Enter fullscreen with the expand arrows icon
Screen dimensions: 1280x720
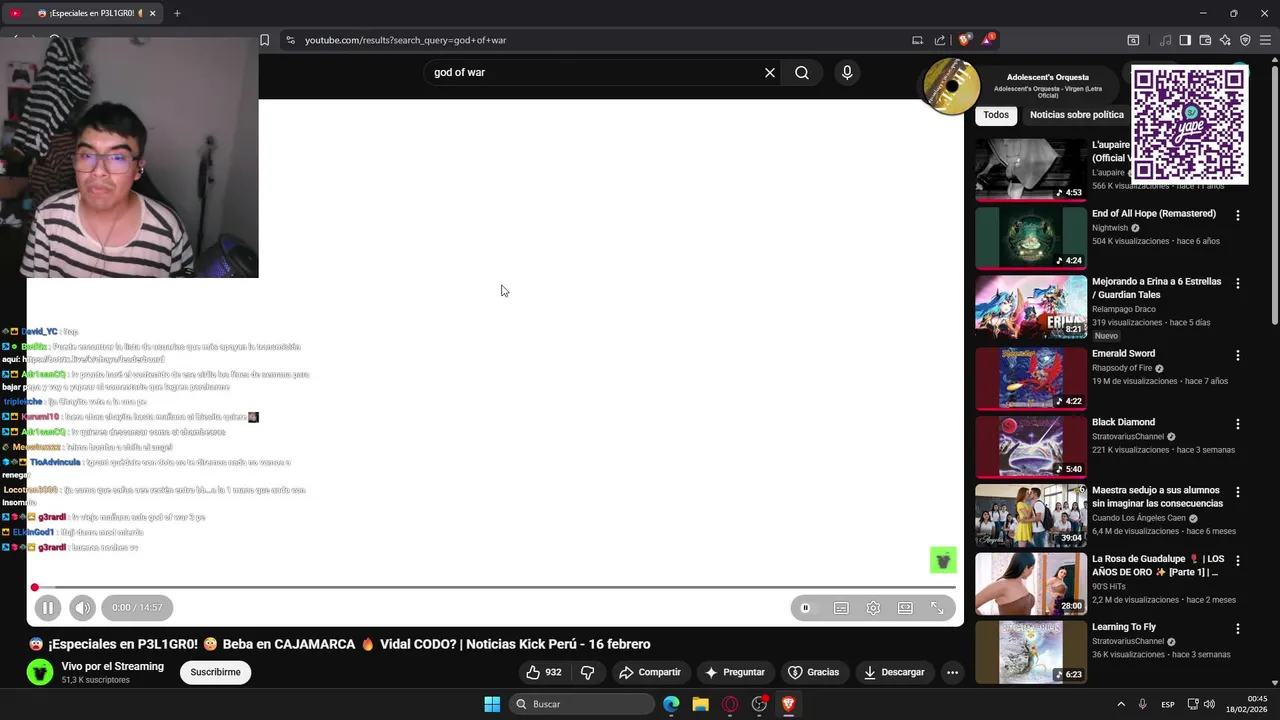click(x=937, y=608)
